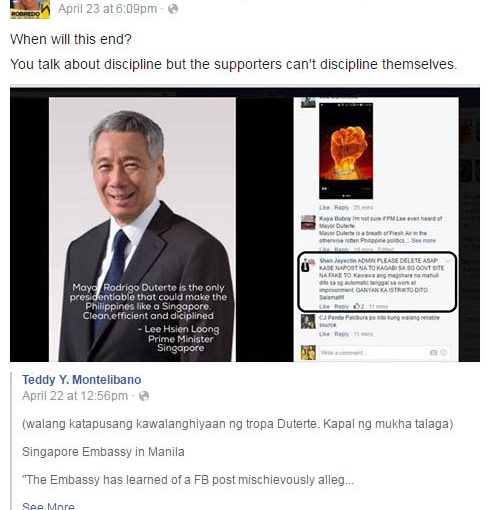Click the flaming fist image in comments
Viewport: 491px width, 510px height.
(346, 151)
